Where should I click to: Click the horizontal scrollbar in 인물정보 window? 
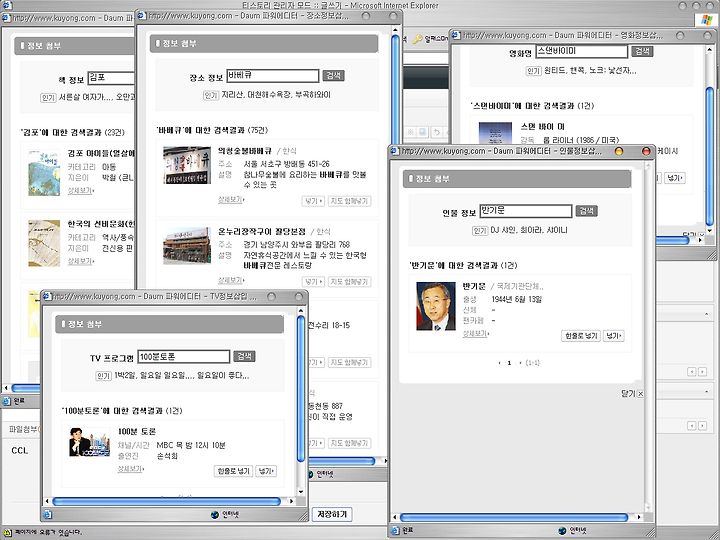point(514,517)
